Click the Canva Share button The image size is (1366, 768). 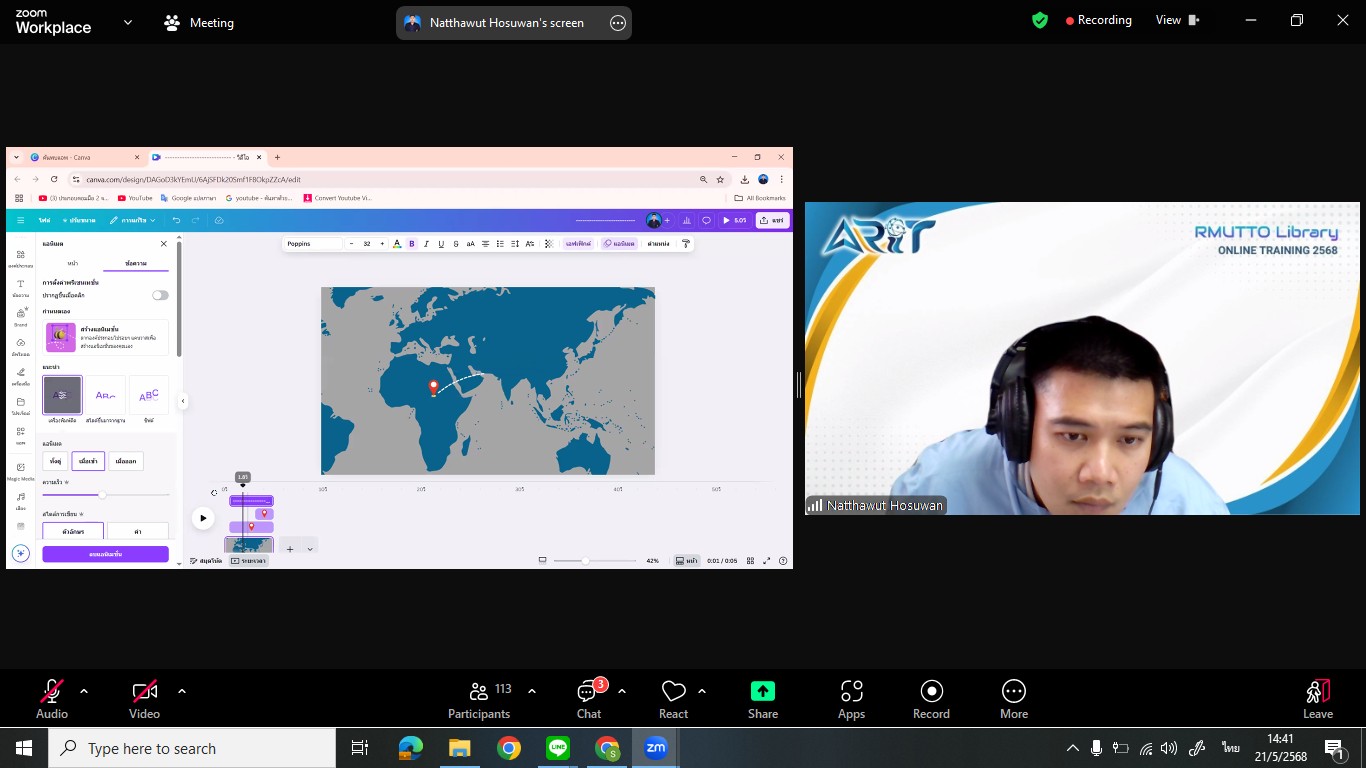(x=773, y=220)
